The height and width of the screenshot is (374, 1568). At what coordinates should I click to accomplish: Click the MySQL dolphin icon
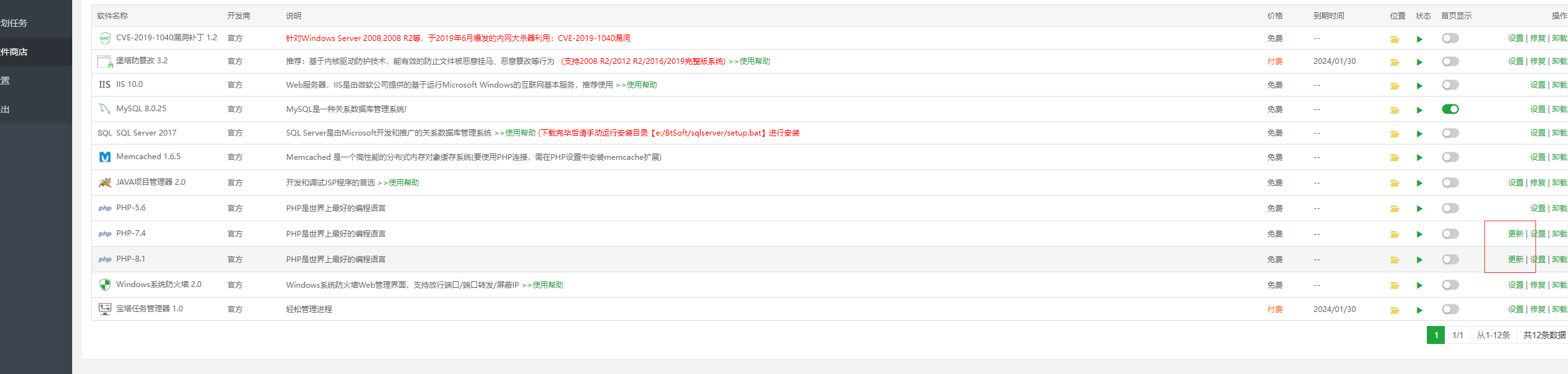[x=105, y=109]
